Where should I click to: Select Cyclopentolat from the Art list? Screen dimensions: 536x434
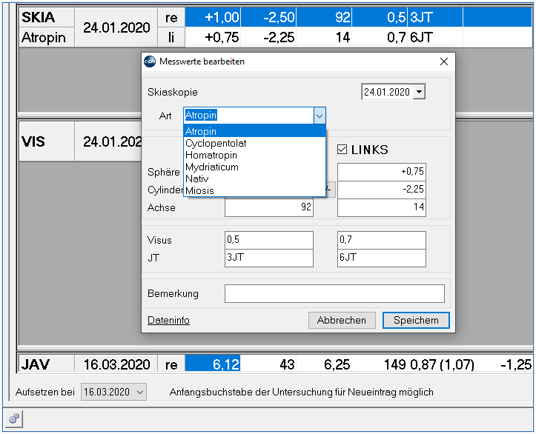254,143
